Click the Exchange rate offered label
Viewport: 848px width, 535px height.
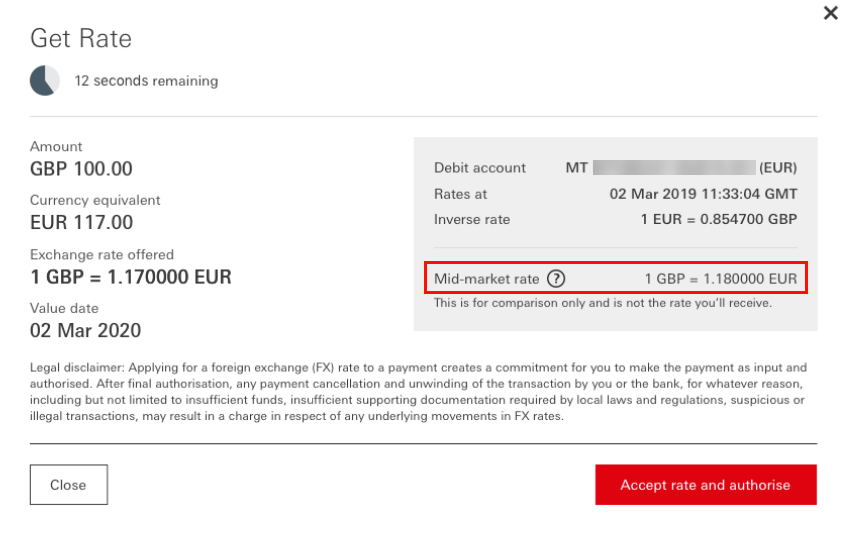click(102, 254)
